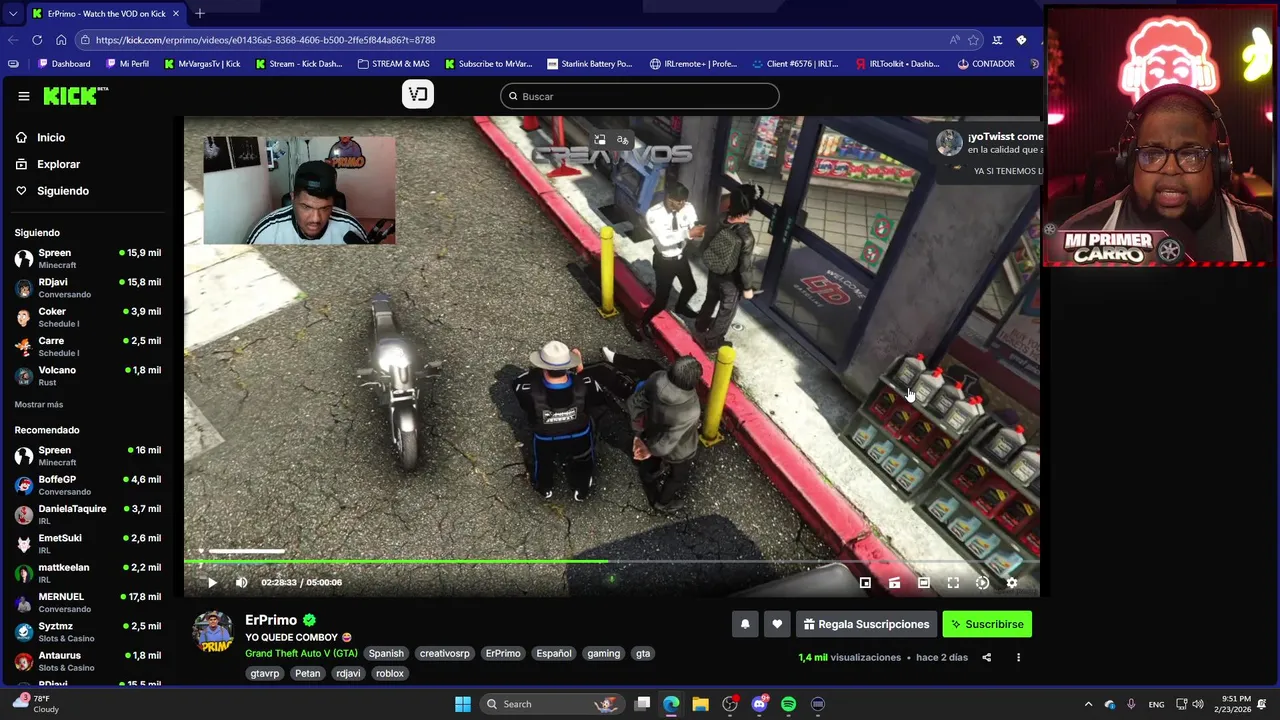Add page to favorites star icon
The width and height of the screenshot is (1280, 720).
974,40
